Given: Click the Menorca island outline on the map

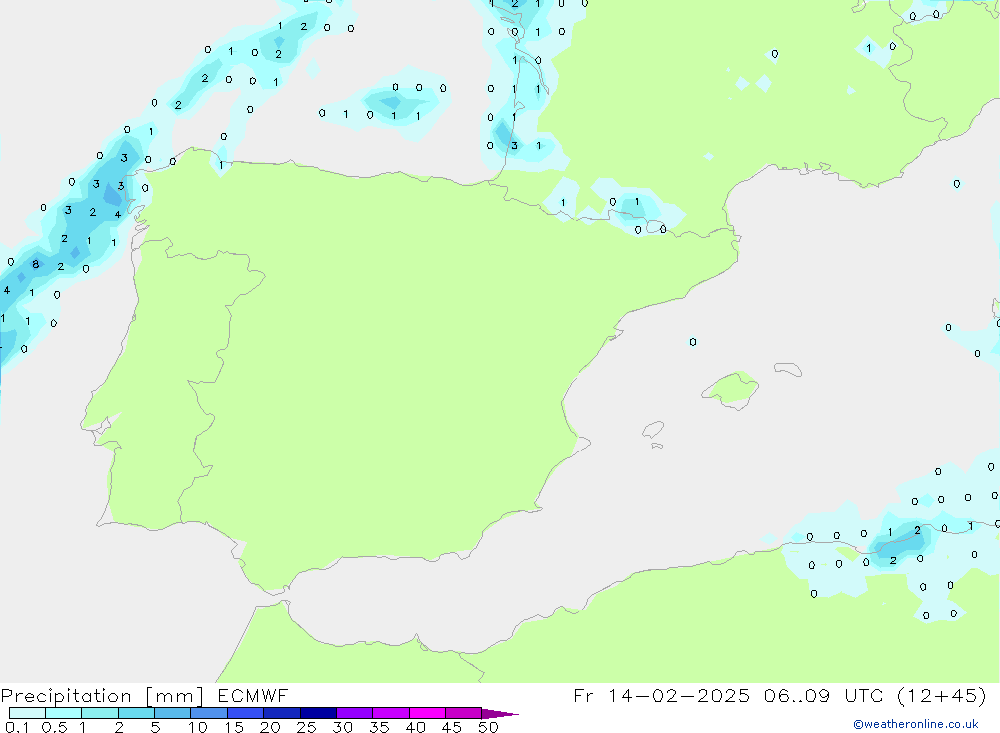Looking at the screenshot, I should (x=788, y=369).
